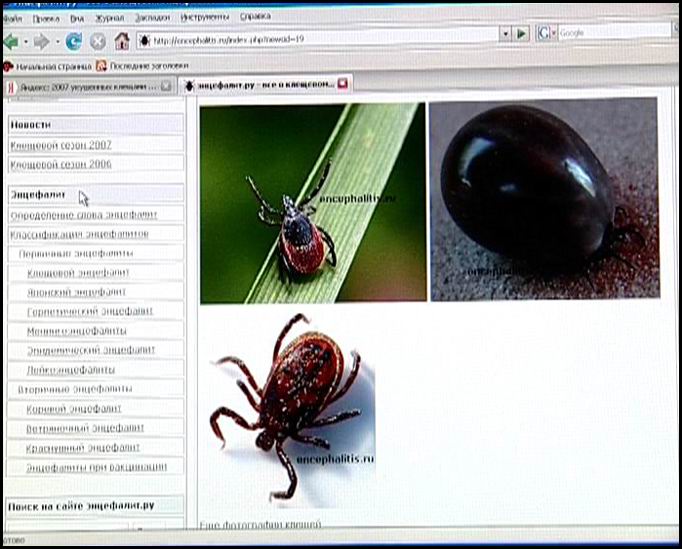Reload the page with the refresh icon
Screen dimensions: 682x549
tap(74, 41)
